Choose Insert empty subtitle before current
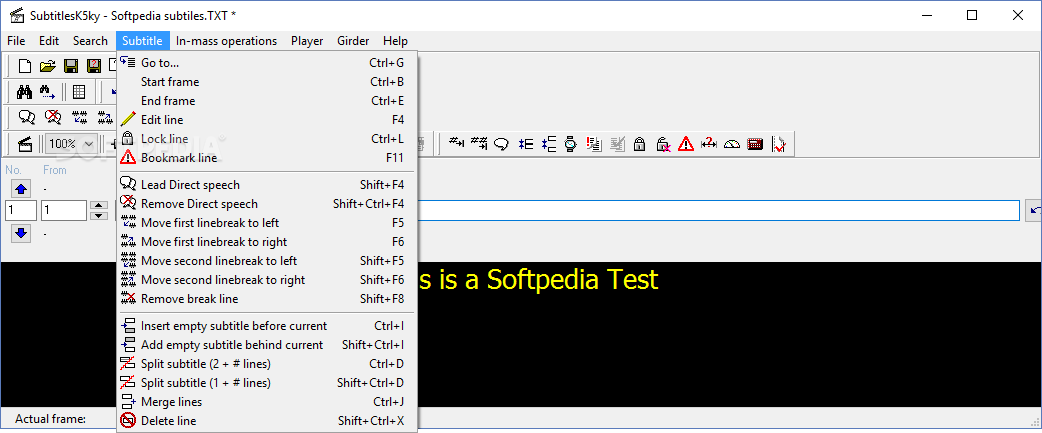The image size is (1042, 433). (x=266, y=326)
